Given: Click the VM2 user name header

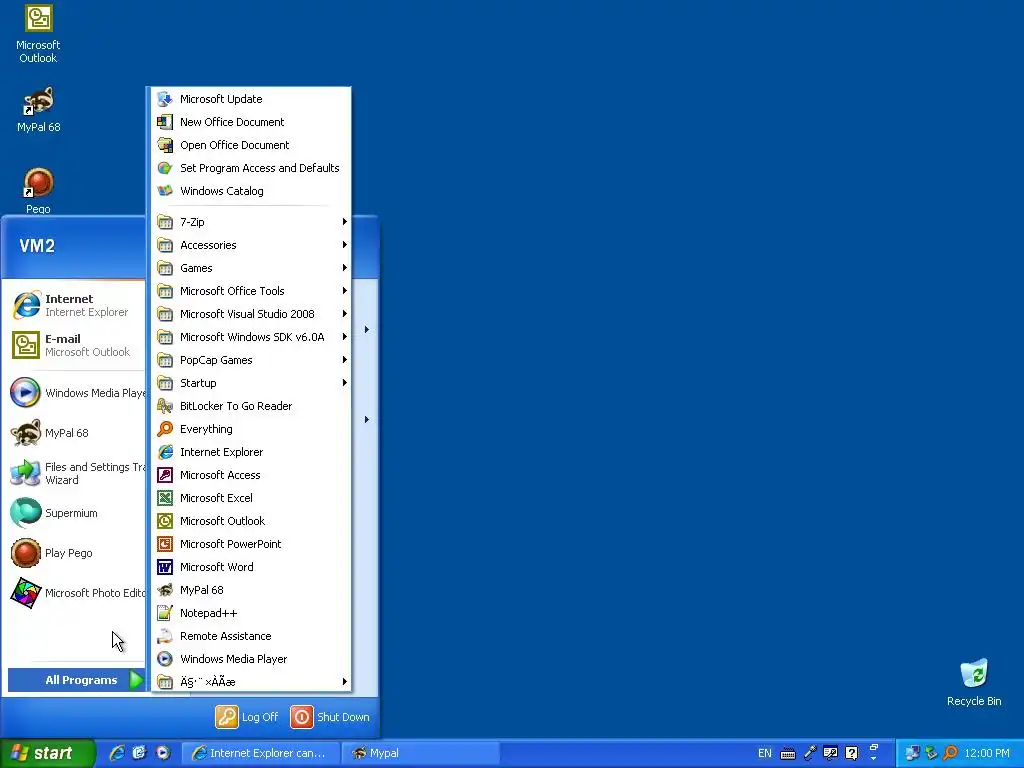Looking at the screenshot, I should click(x=37, y=246).
